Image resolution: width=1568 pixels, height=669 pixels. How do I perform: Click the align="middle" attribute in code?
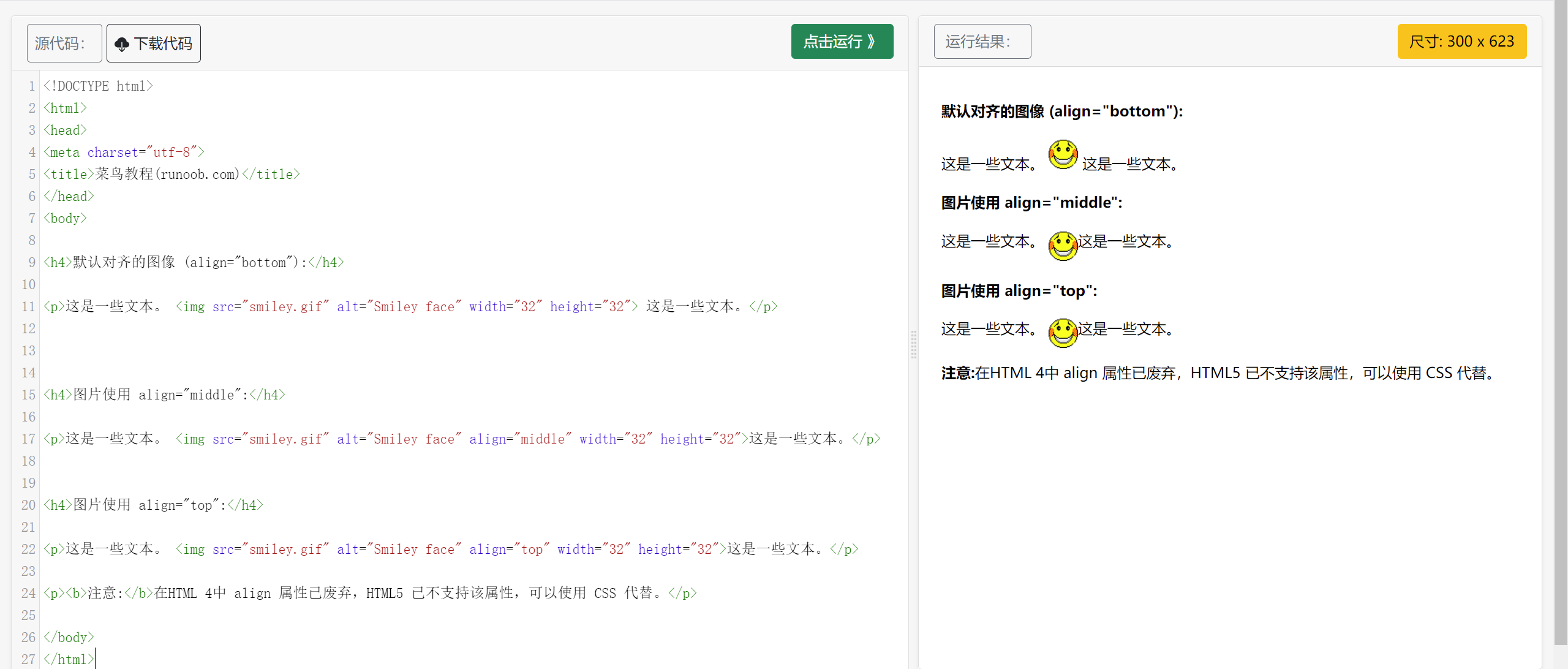tap(519, 439)
